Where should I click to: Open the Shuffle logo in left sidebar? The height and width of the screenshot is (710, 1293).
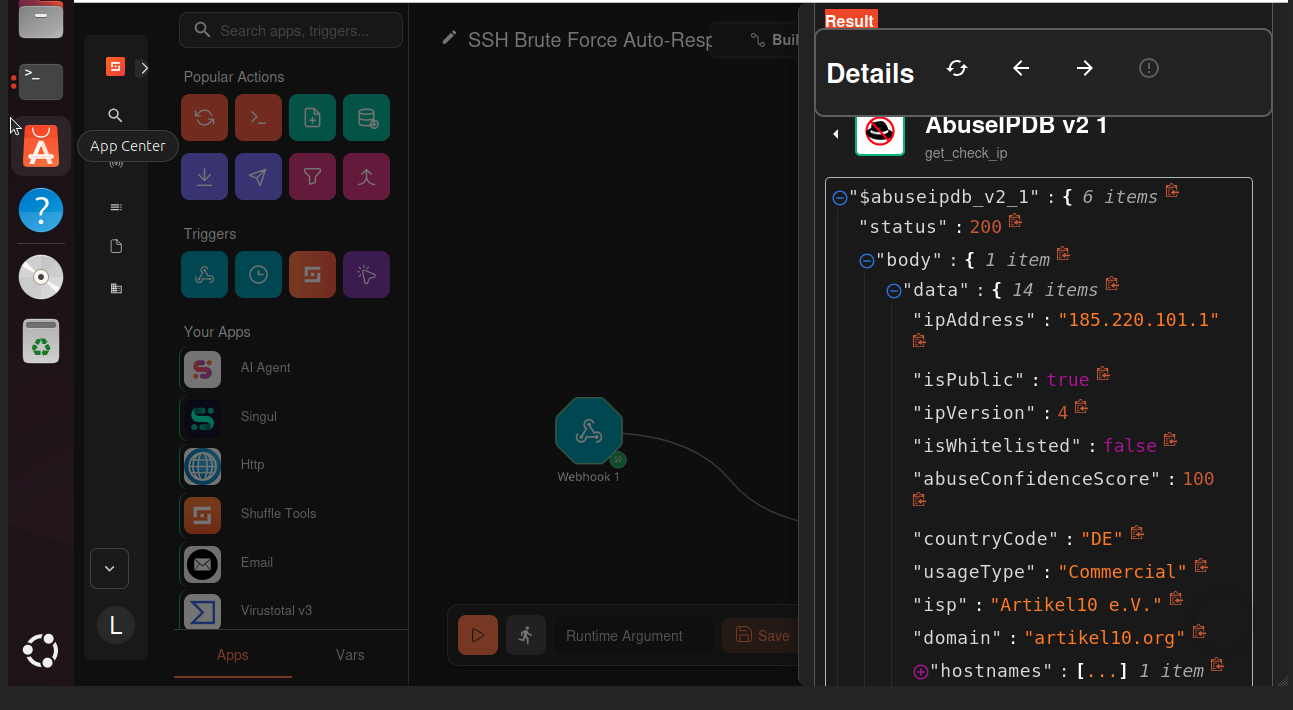(x=116, y=67)
